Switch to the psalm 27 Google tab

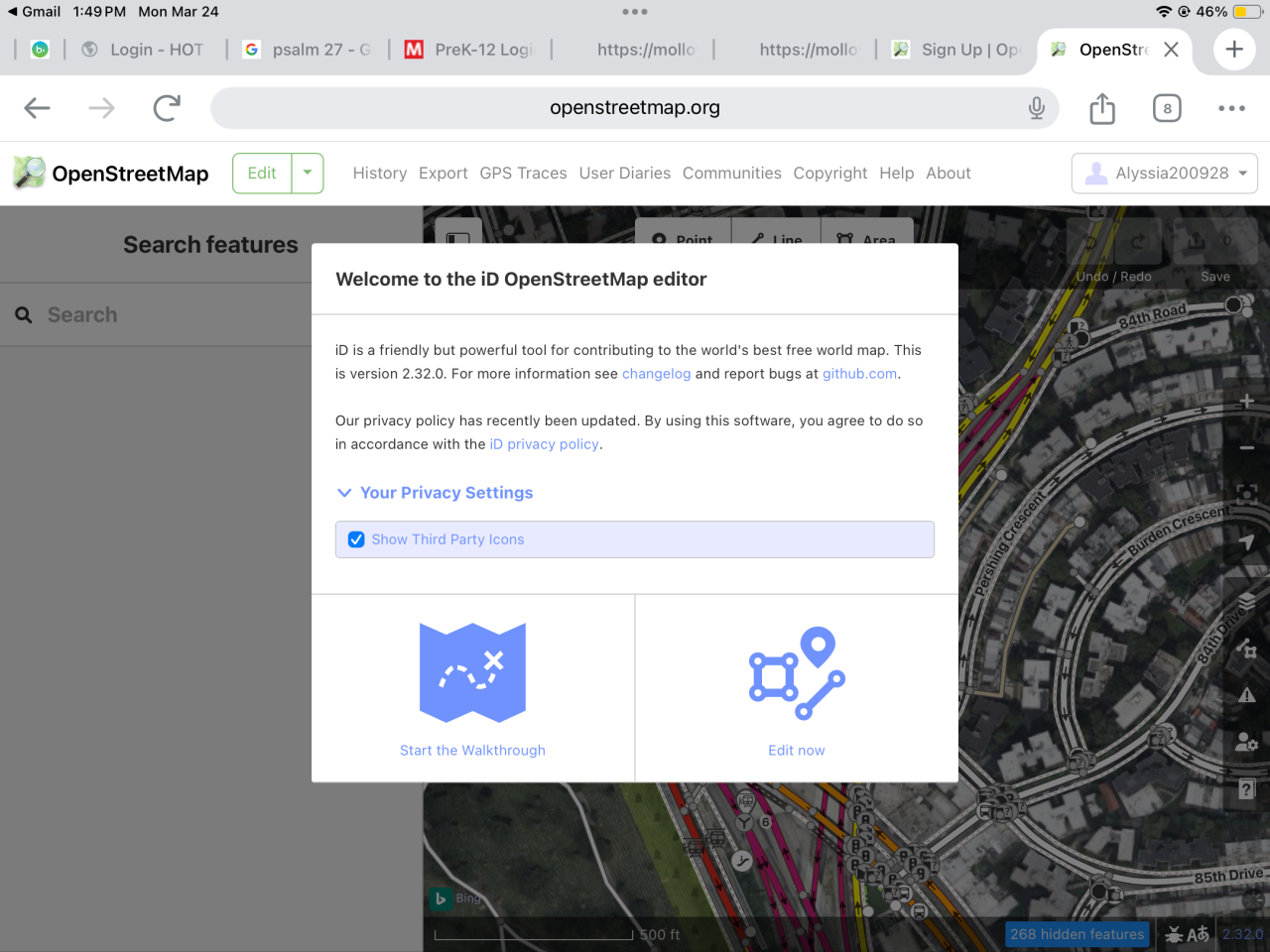pyautogui.click(x=308, y=50)
